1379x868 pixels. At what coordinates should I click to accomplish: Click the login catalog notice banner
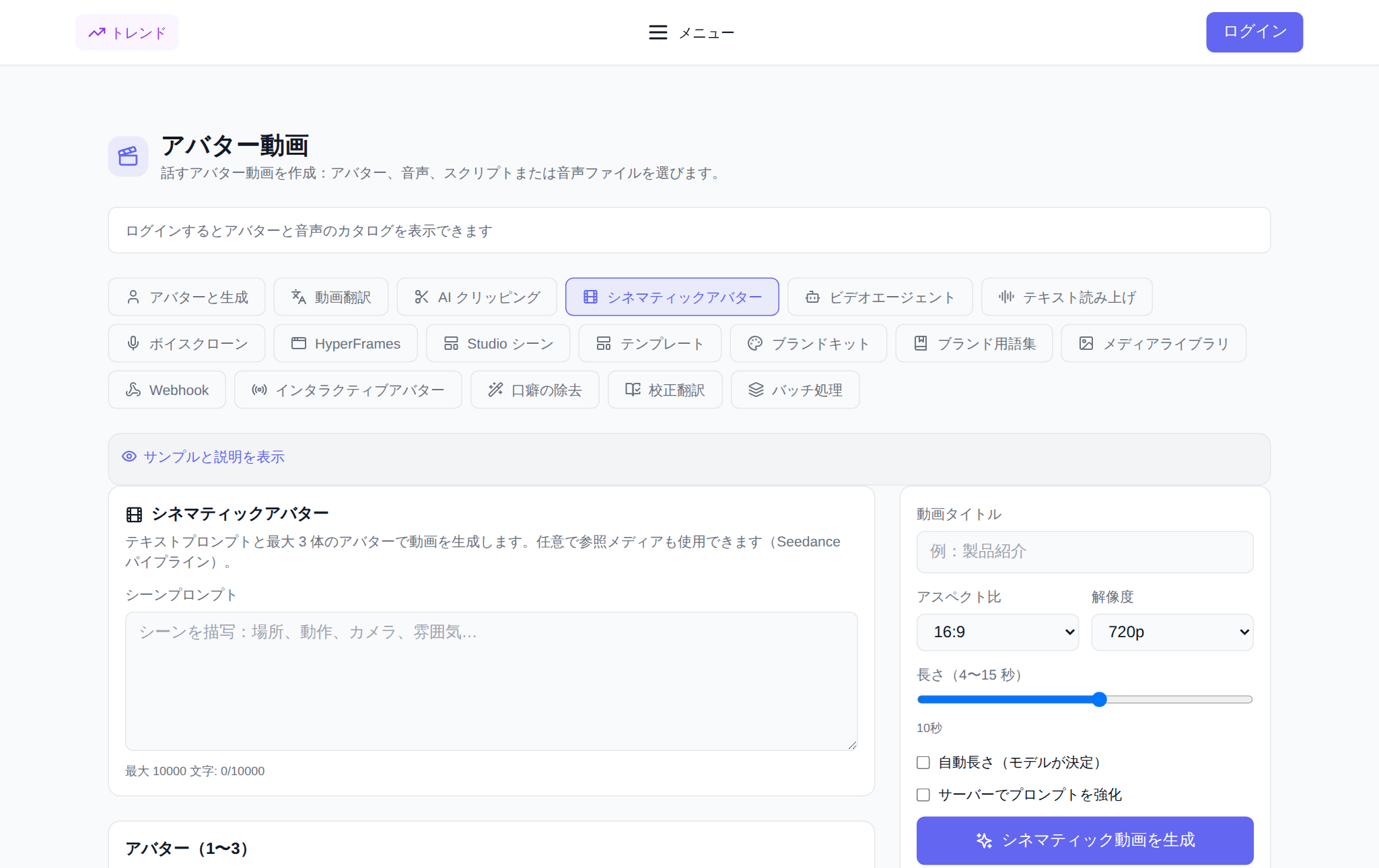click(689, 230)
